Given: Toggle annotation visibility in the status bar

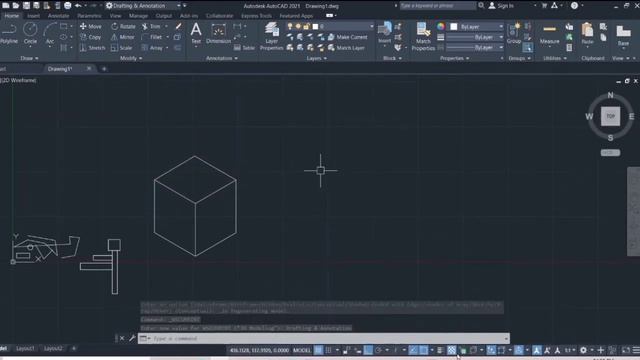Looking at the screenshot, I should (x=537, y=350).
